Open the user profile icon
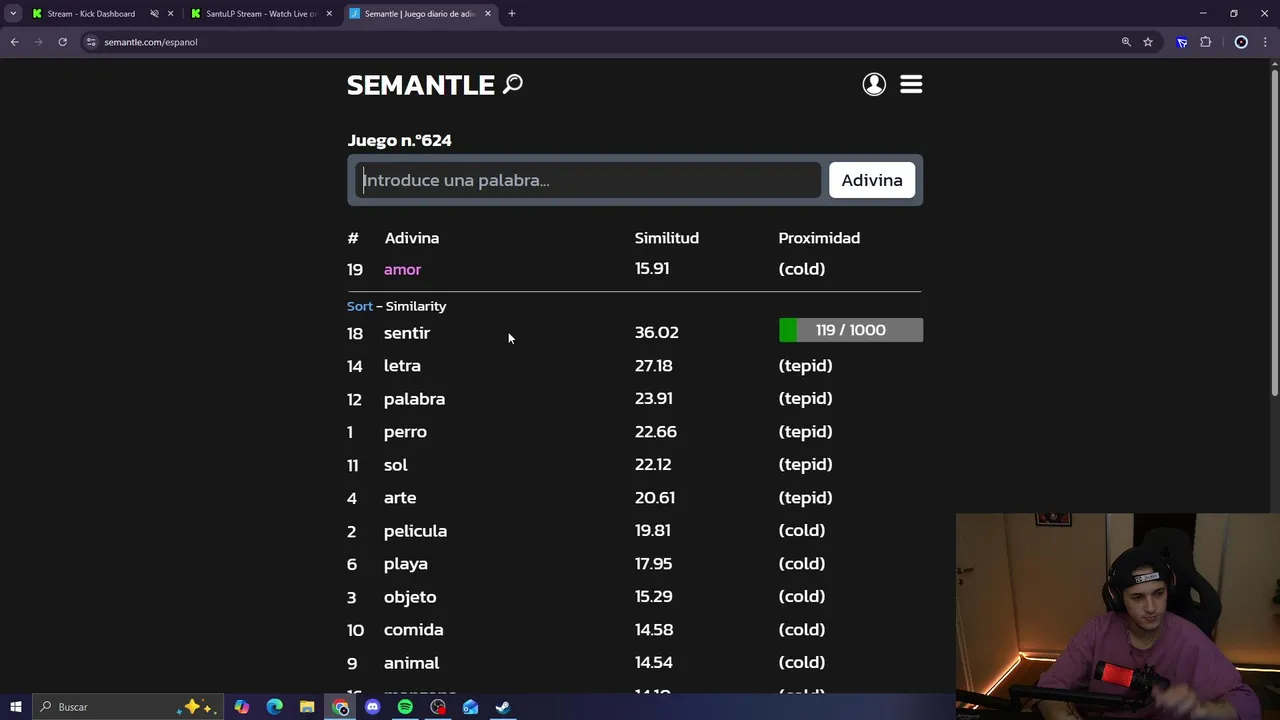Viewport: 1280px width, 720px height. pyautogui.click(x=874, y=84)
